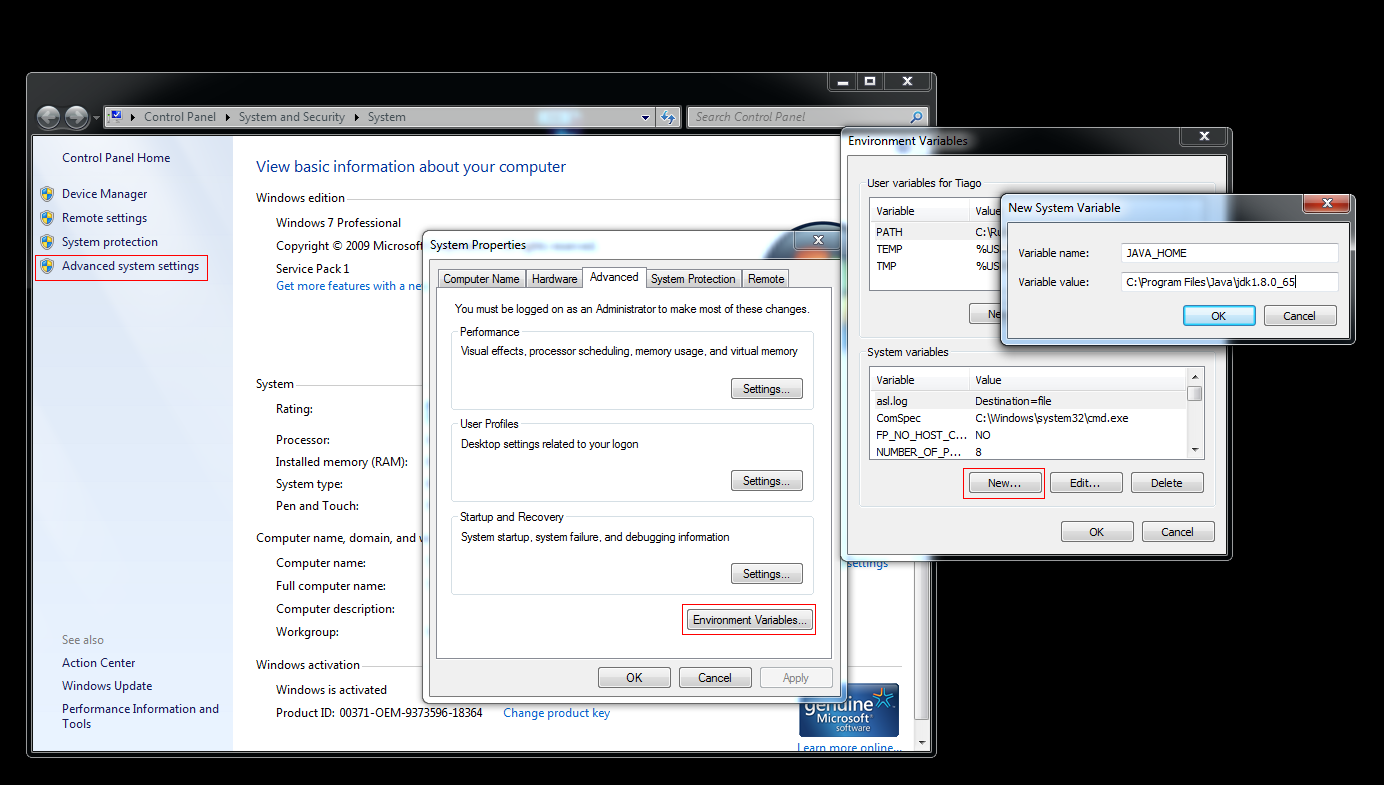
Task: Open Device Manager link
Action: click(x=105, y=194)
